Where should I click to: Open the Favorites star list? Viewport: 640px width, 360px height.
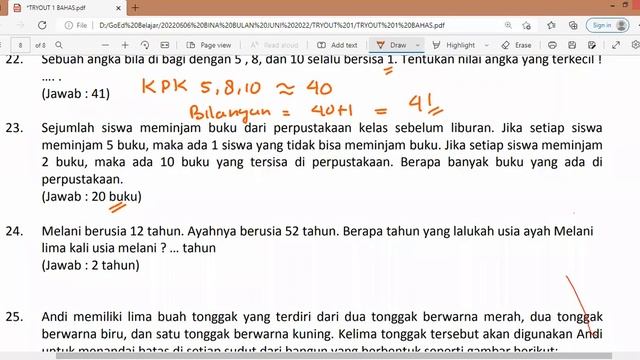click(551, 25)
